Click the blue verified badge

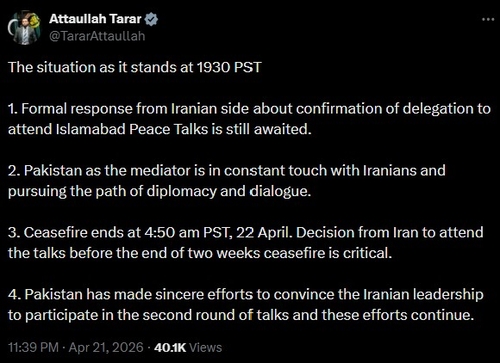152,19
